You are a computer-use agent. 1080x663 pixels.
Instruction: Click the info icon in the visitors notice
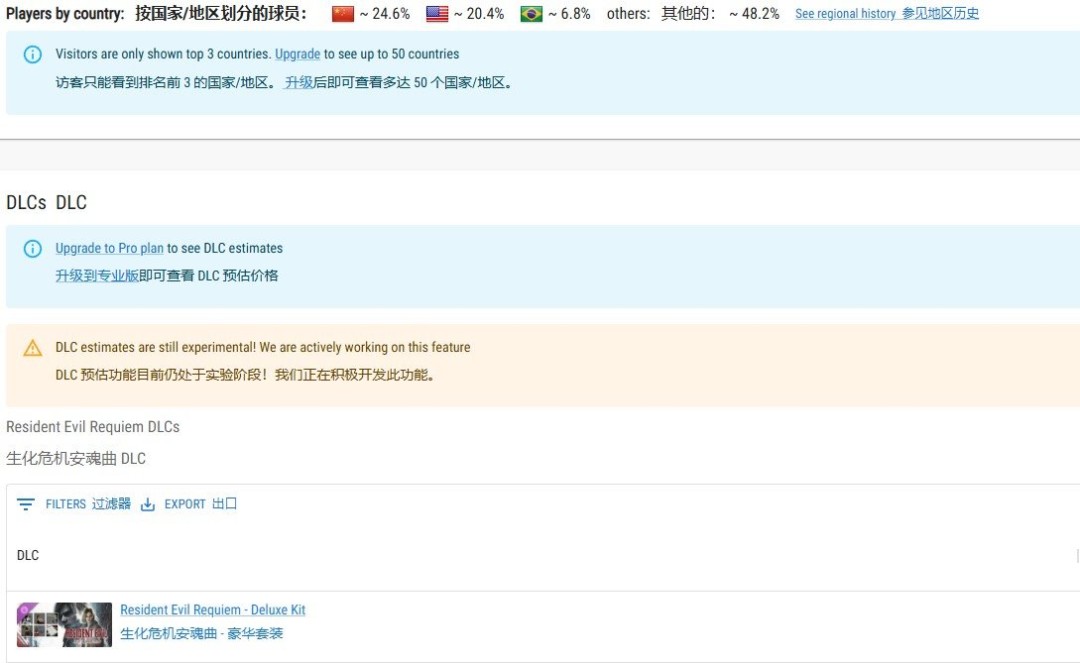[31, 54]
